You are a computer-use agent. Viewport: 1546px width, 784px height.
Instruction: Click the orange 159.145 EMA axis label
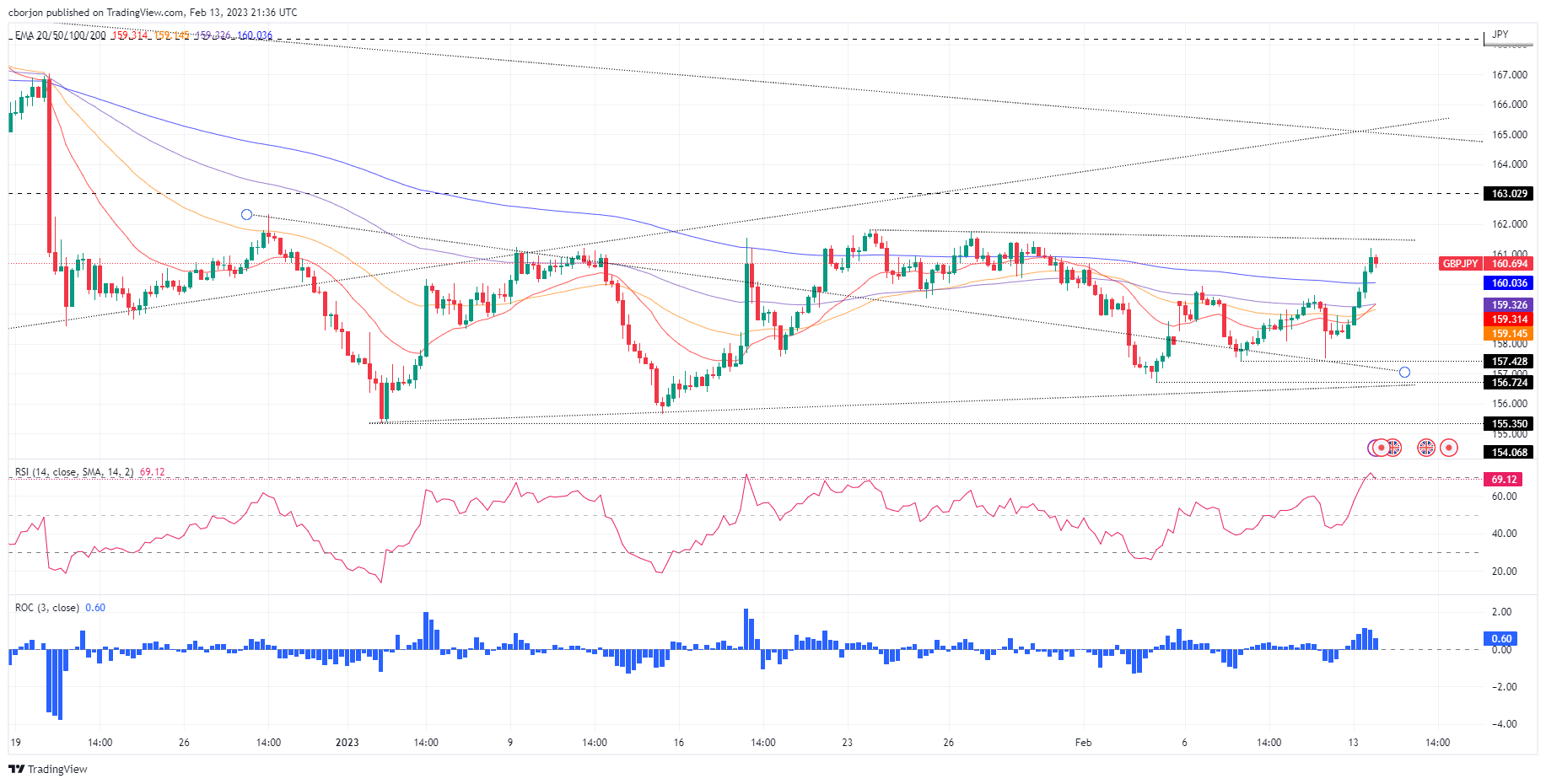(1509, 334)
